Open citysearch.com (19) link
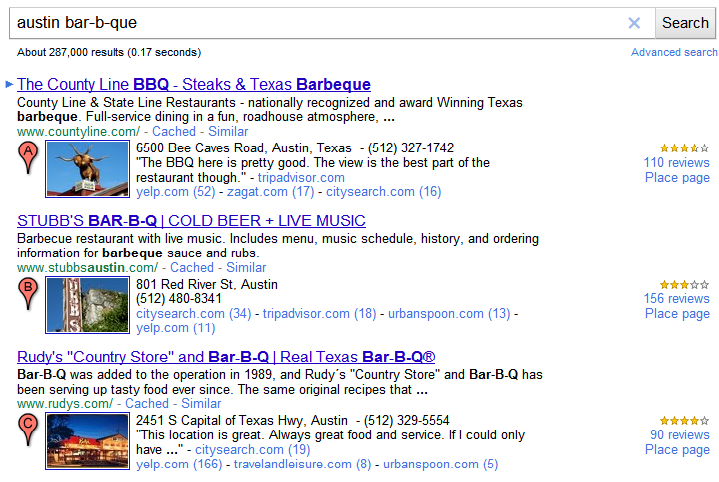This screenshot has width=719, height=482. (253, 449)
